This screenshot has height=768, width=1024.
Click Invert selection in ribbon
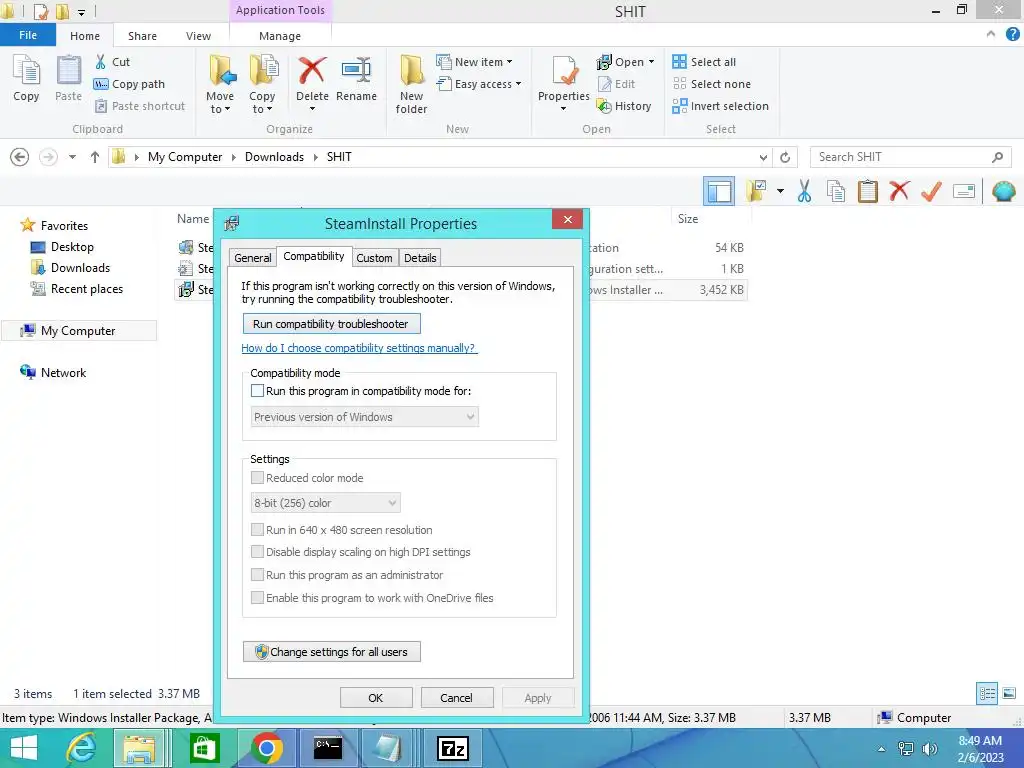(x=720, y=106)
